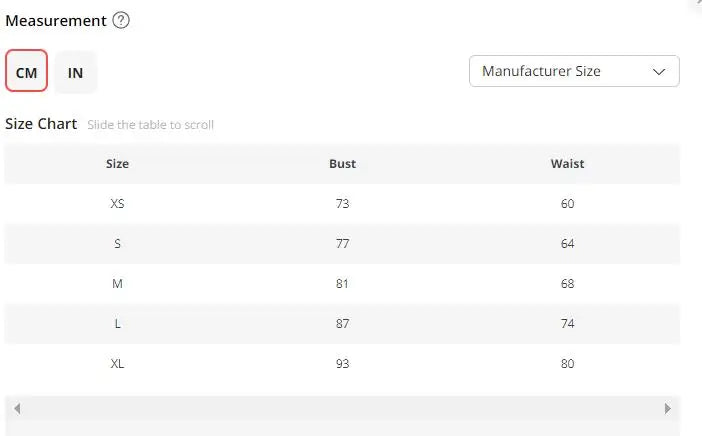The height and width of the screenshot is (436, 702).
Task: Click the Measurement help question mark icon
Action: [x=121, y=21]
